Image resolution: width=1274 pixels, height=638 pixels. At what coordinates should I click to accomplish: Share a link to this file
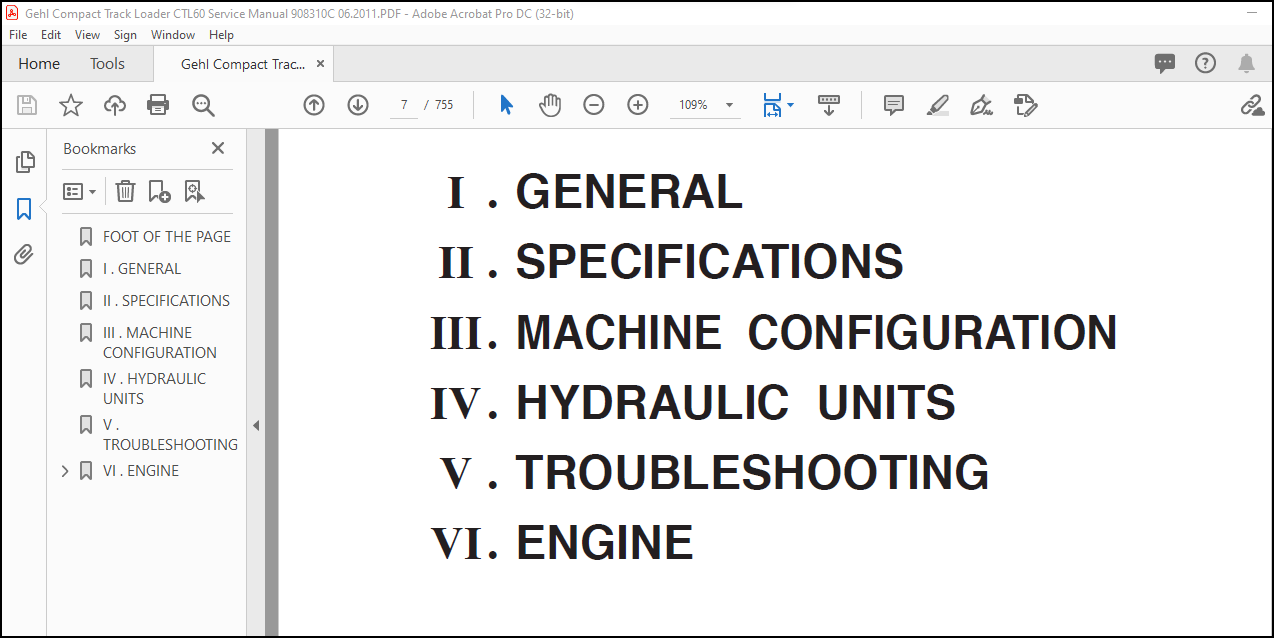pos(1252,105)
